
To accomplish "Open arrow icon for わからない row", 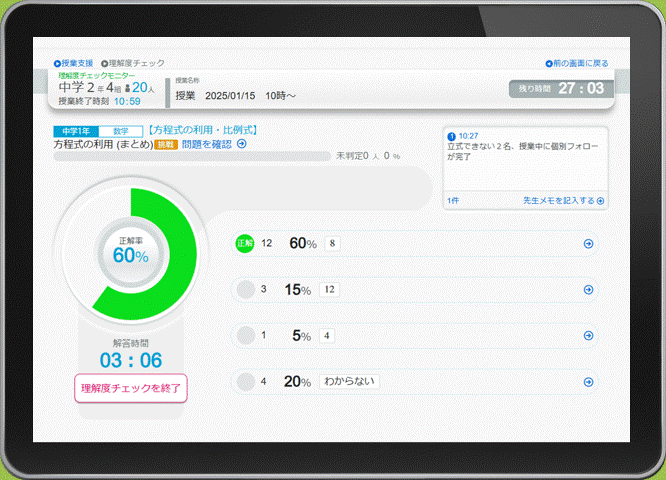I will [x=588, y=382].
